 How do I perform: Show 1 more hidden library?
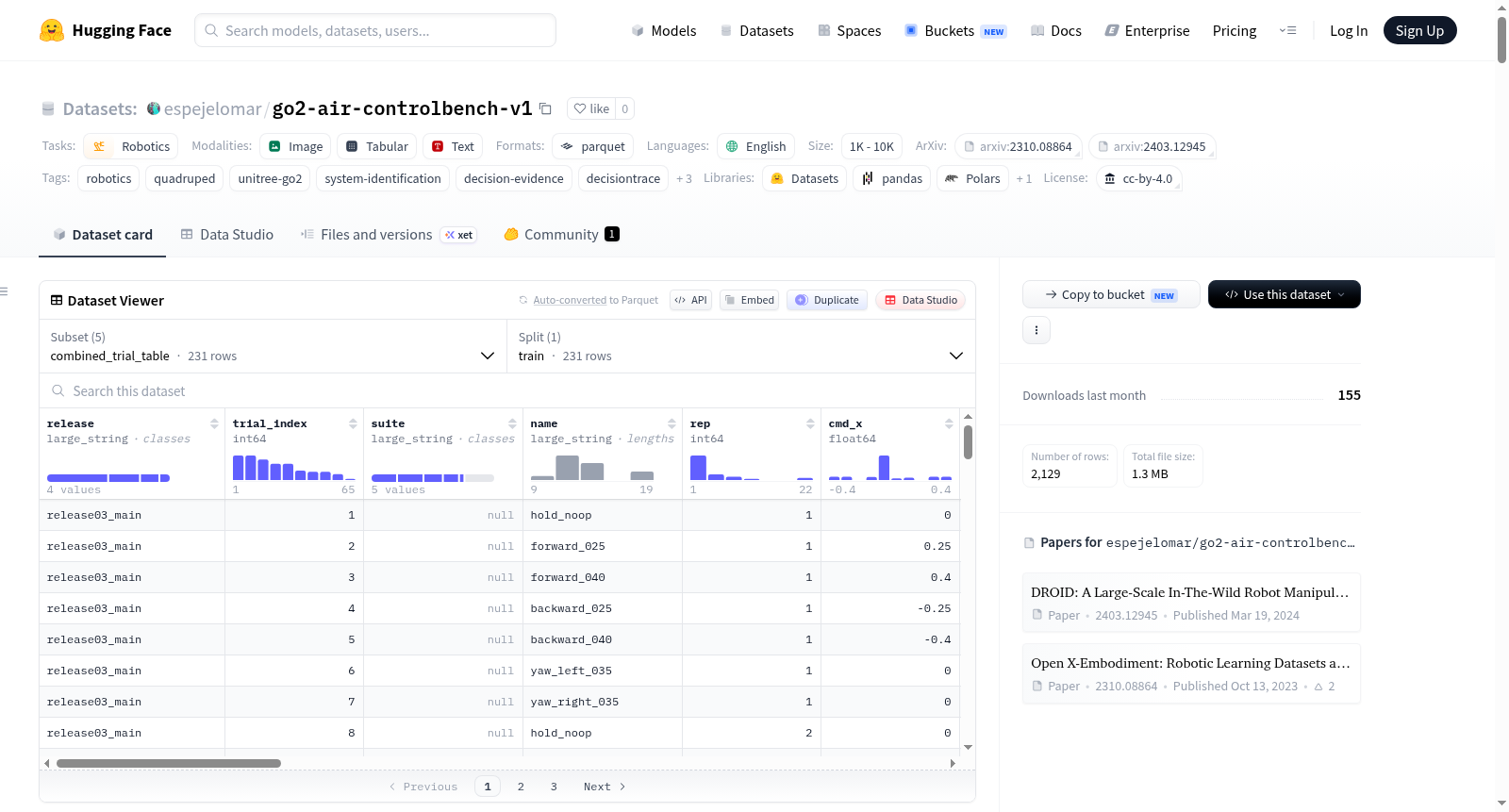tap(1023, 178)
